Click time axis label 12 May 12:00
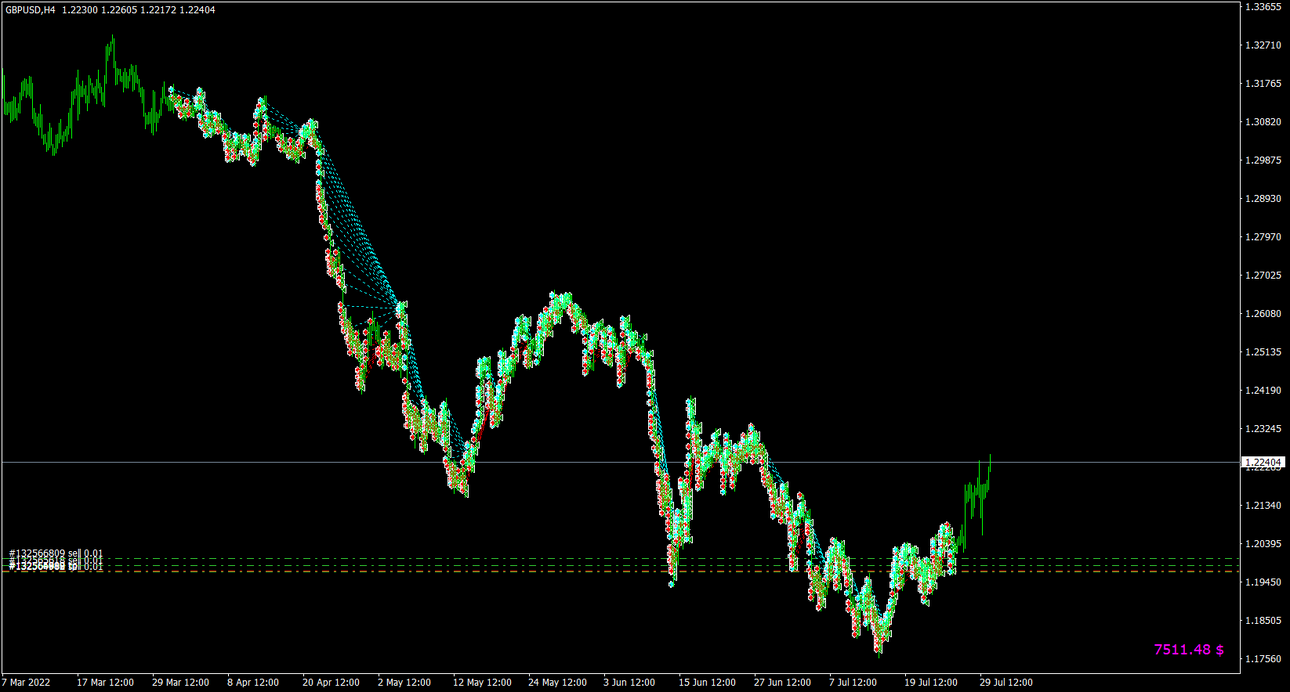1290x692 pixels. (482, 683)
